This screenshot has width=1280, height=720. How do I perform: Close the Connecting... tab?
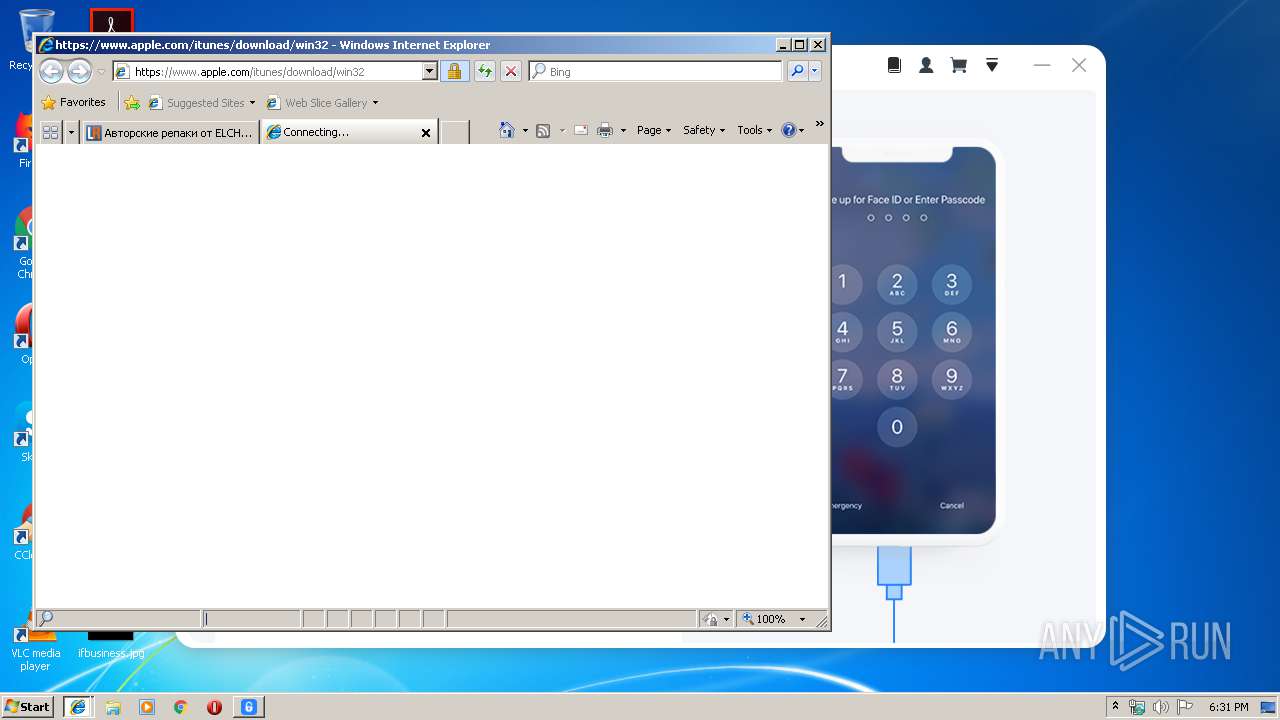426,132
